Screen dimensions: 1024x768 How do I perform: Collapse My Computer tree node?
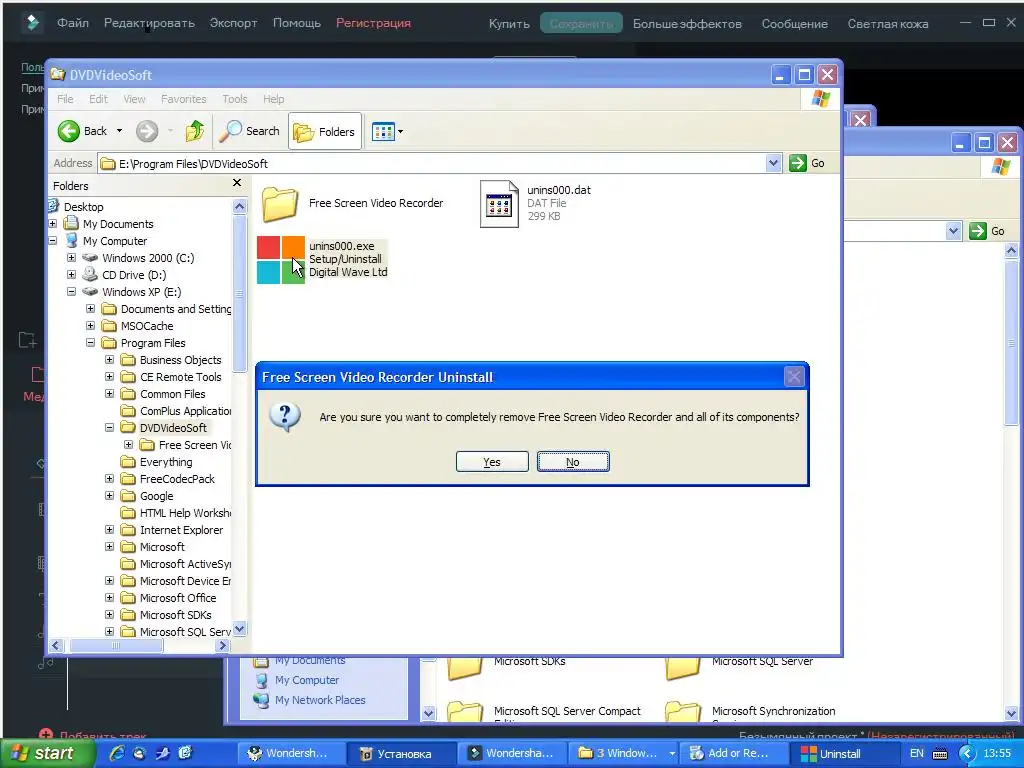click(53, 240)
